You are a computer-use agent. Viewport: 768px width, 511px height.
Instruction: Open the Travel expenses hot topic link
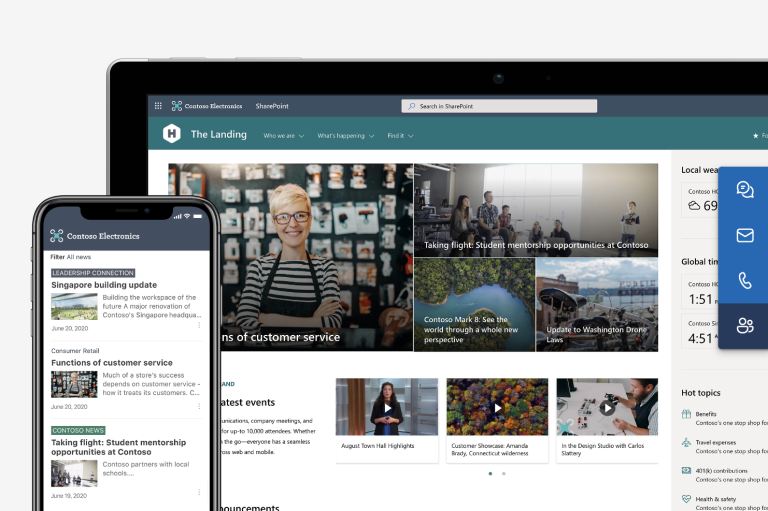(x=716, y=442)
